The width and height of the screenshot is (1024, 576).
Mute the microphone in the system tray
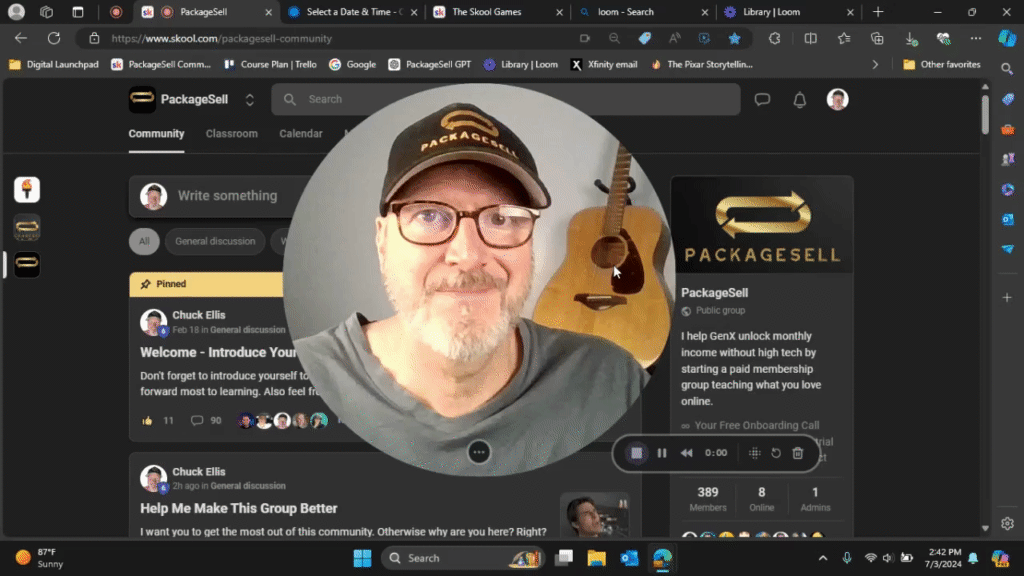point(847,558)
